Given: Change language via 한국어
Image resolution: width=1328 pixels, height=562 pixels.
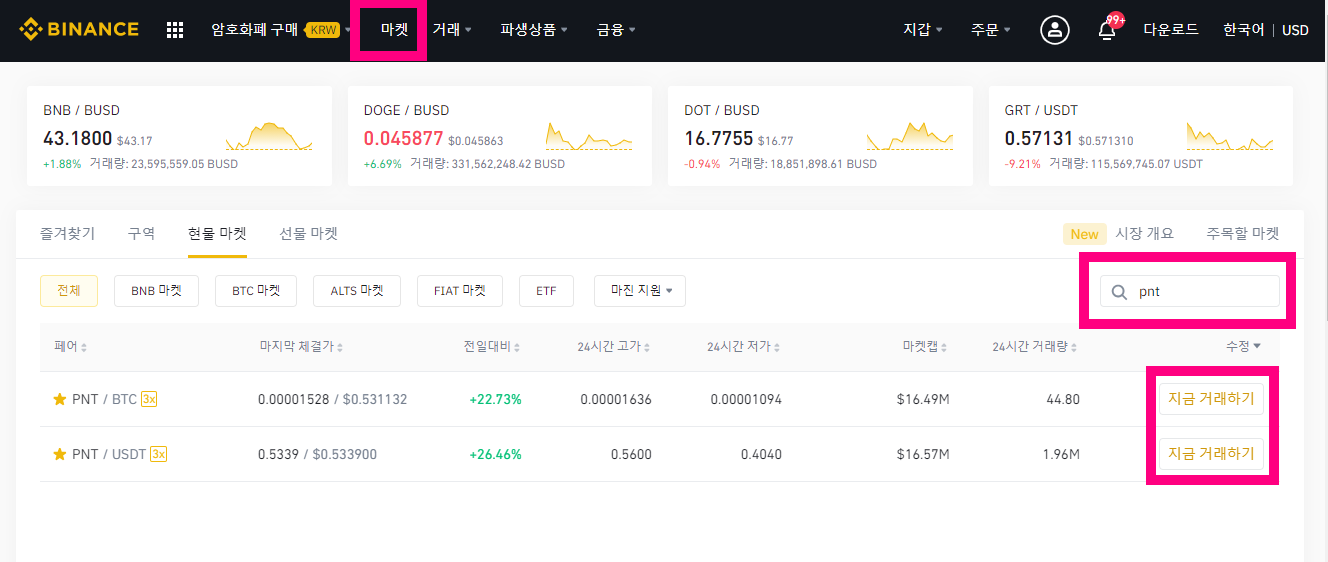Looking at the screenshot, I should [x=1243, y=30].
